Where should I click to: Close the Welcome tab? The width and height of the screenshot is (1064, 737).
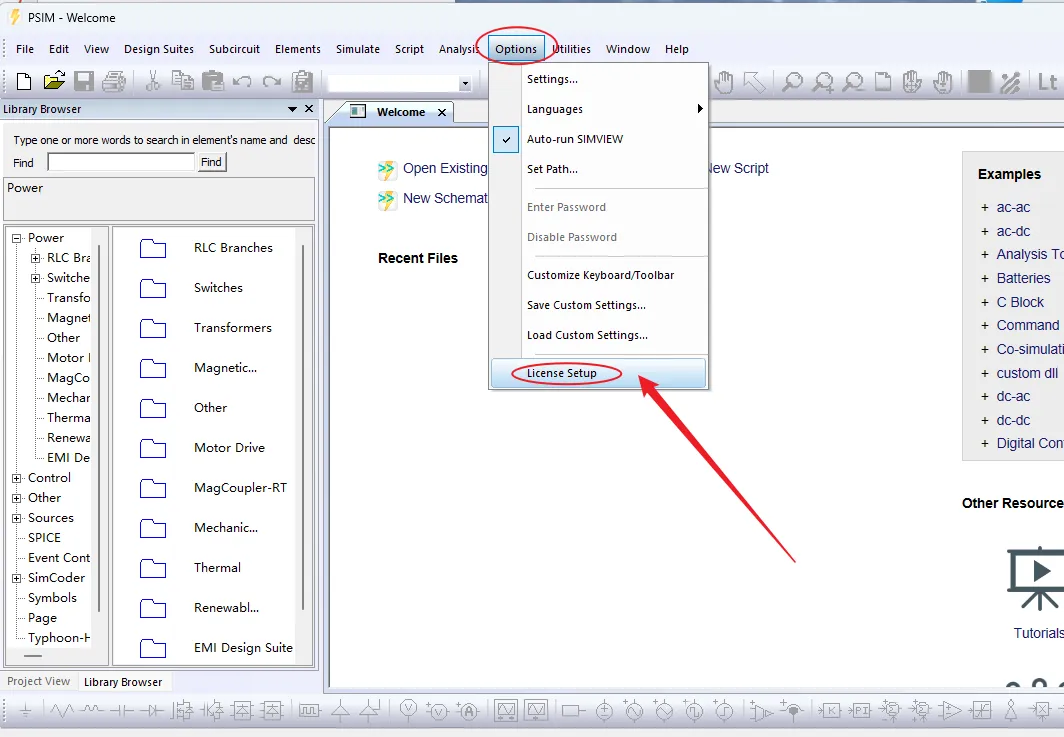(x=442, y=113)
